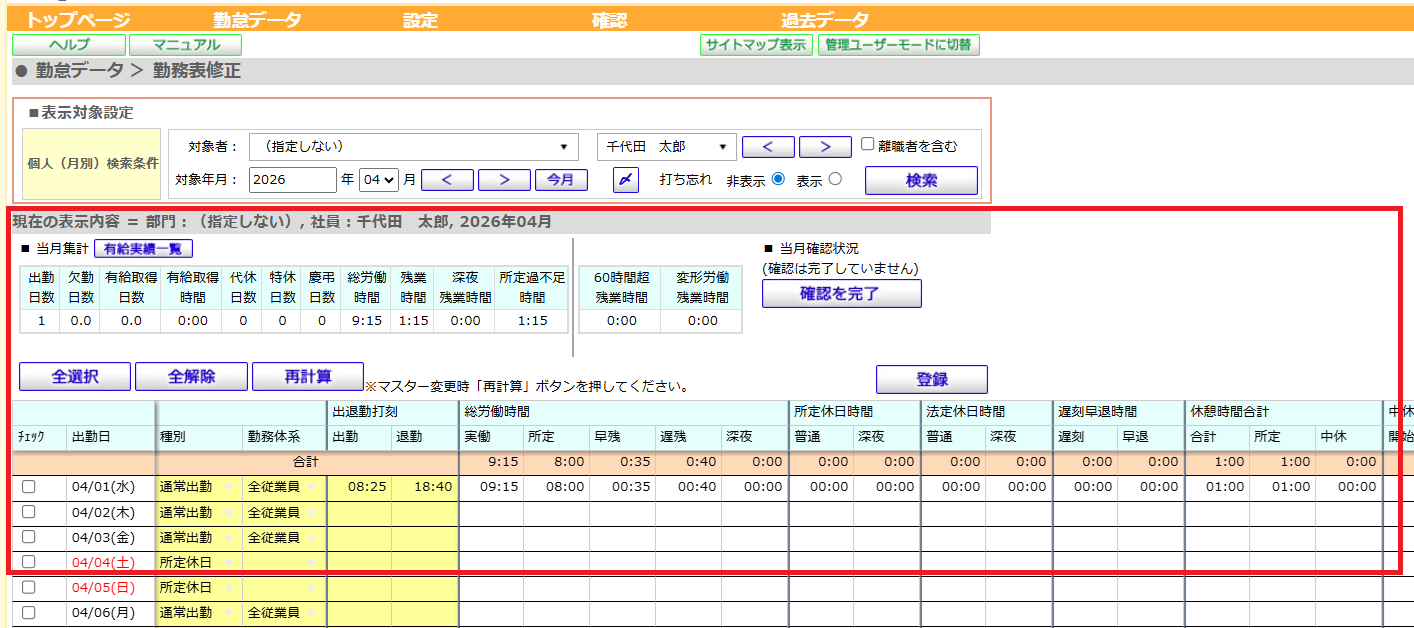
Task: Open 種別 arrow for 04/01 row
Action: click(x=230, y=487)
